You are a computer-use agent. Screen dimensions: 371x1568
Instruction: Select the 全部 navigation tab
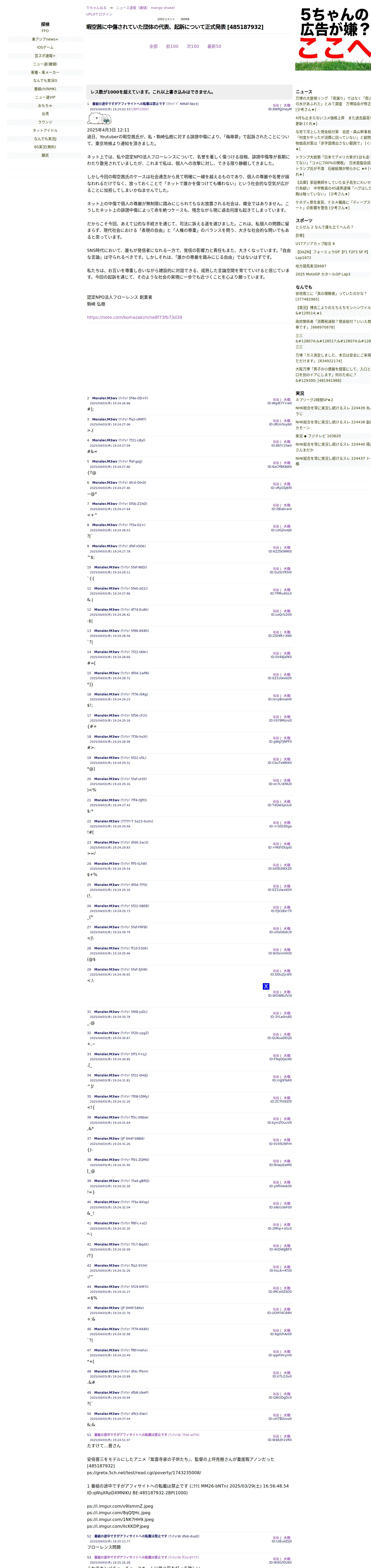(153, 46)
